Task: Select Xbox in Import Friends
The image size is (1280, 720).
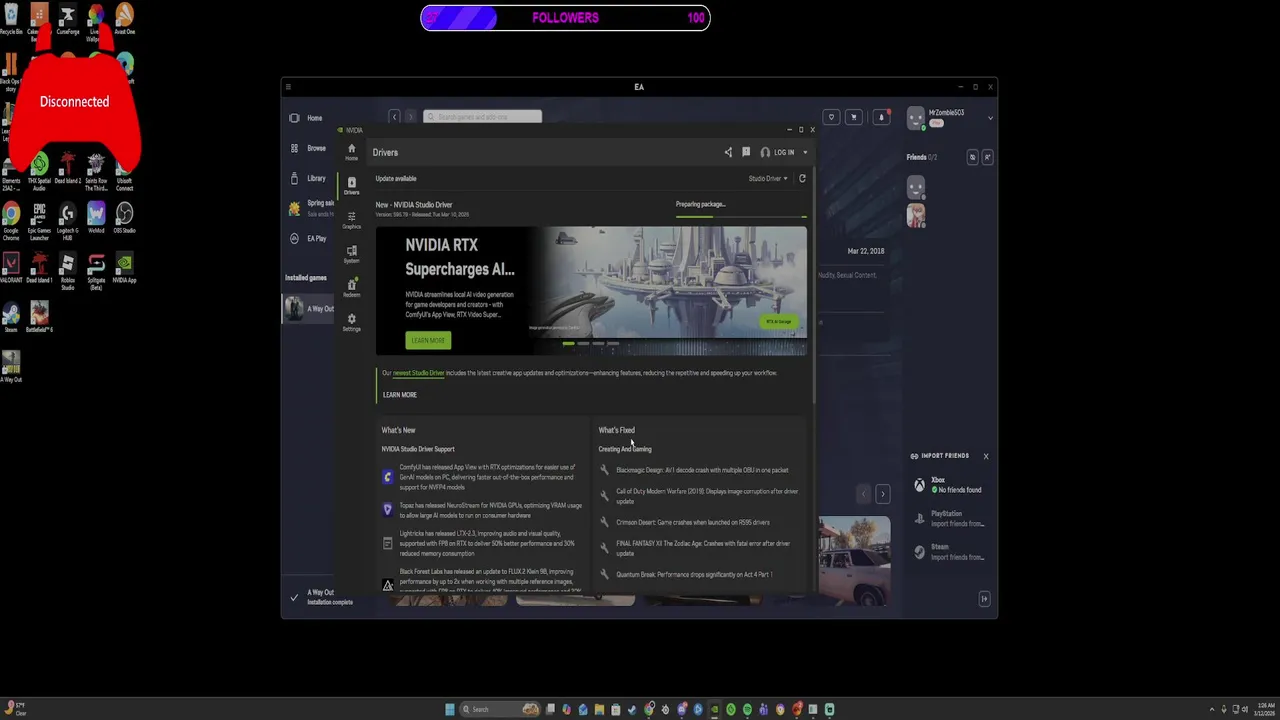Action: click(x=947, y=485)
